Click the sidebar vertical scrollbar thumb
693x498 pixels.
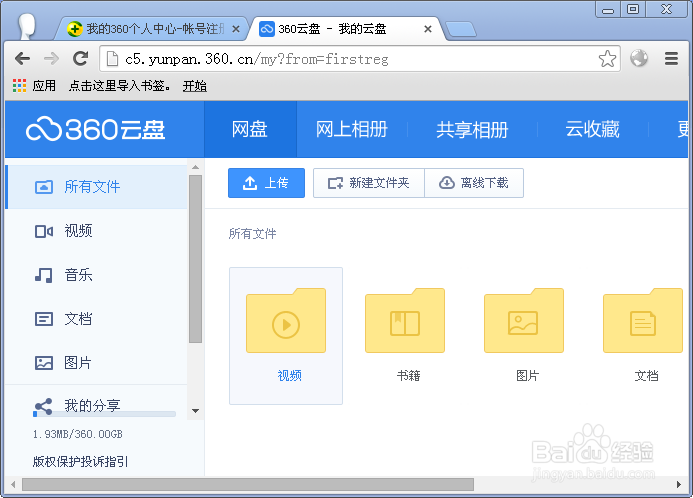195,259
